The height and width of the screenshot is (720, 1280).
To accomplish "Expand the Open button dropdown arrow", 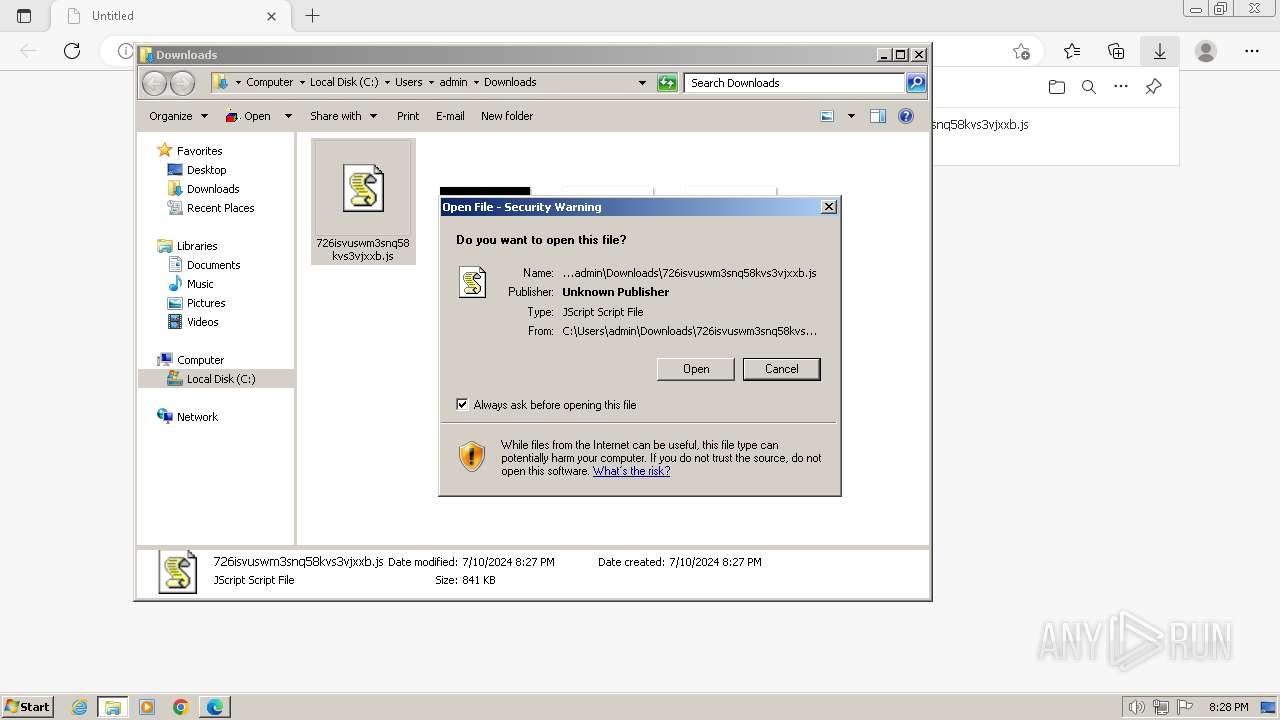I will point(288,116).
